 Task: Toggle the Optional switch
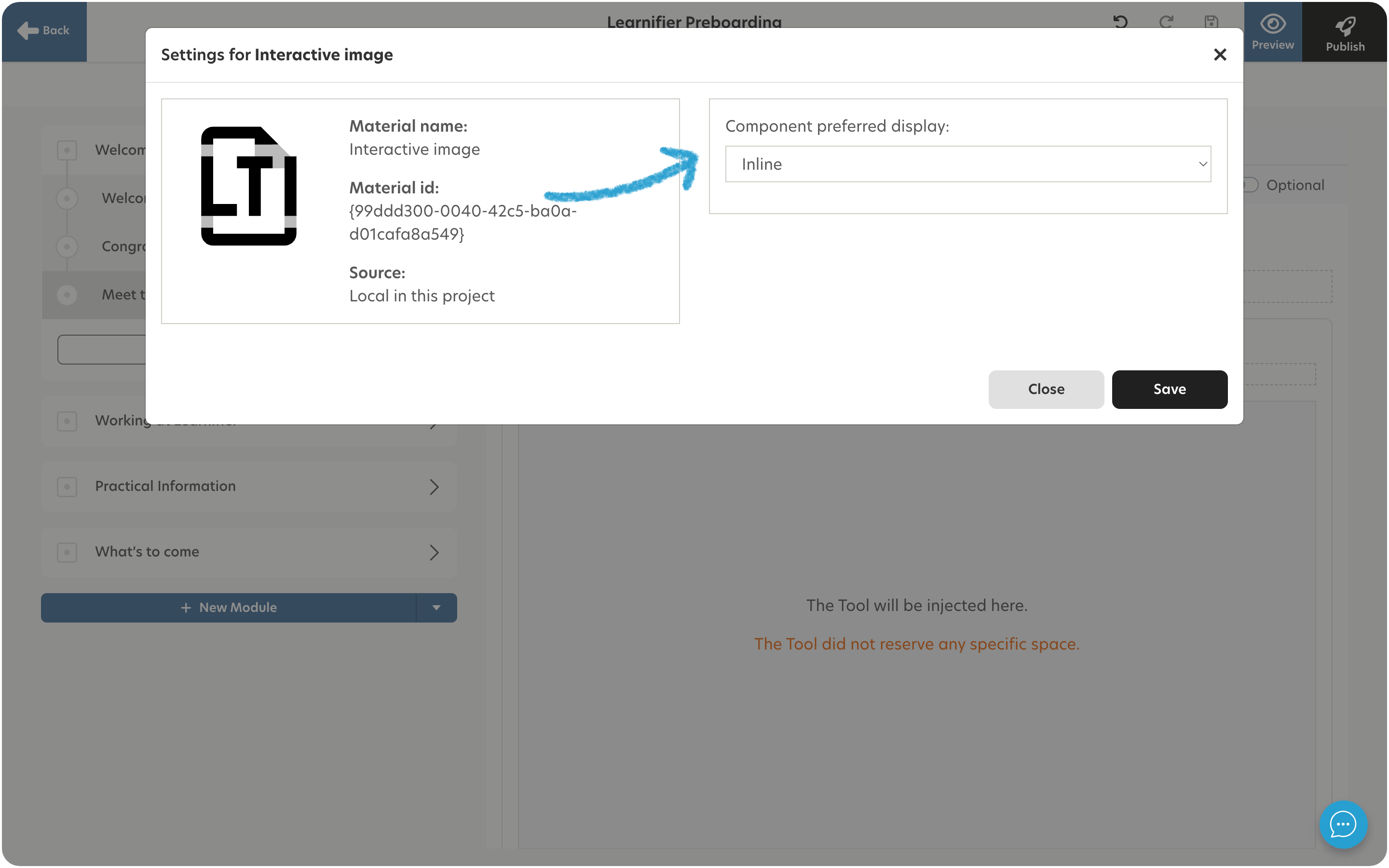(x=1251, y=185)
